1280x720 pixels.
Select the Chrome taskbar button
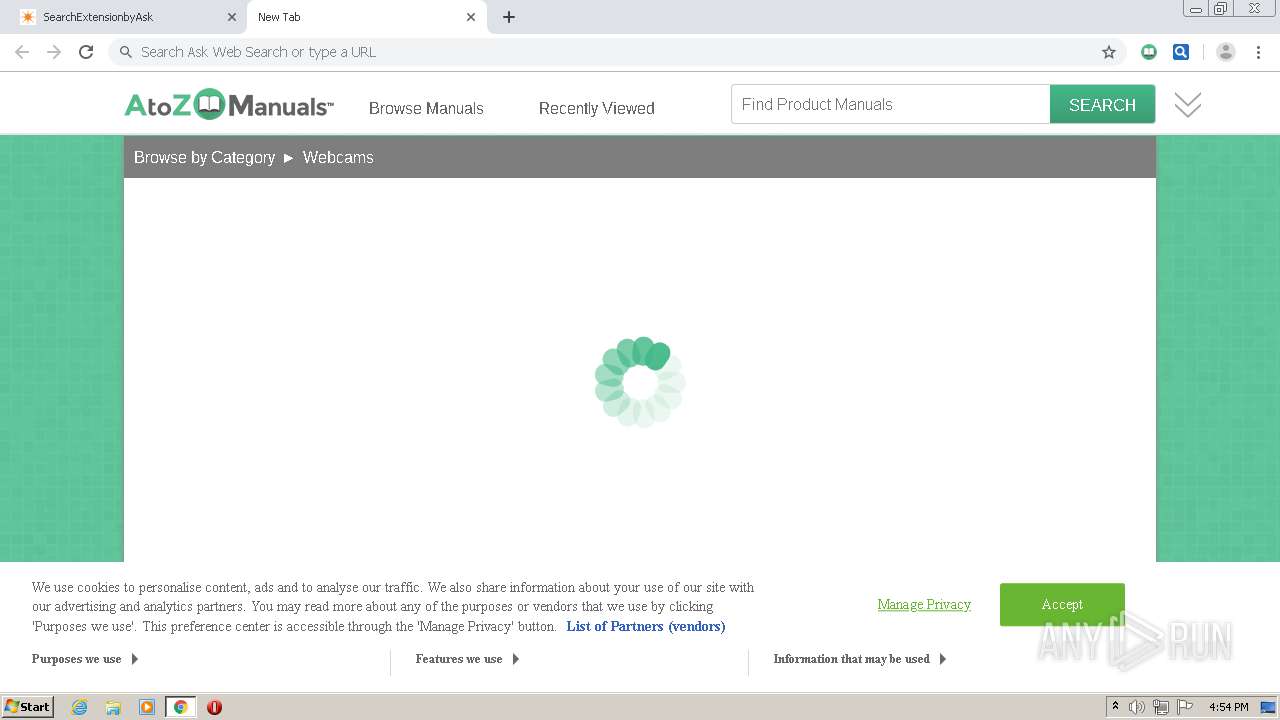click(x=180, y=707)
